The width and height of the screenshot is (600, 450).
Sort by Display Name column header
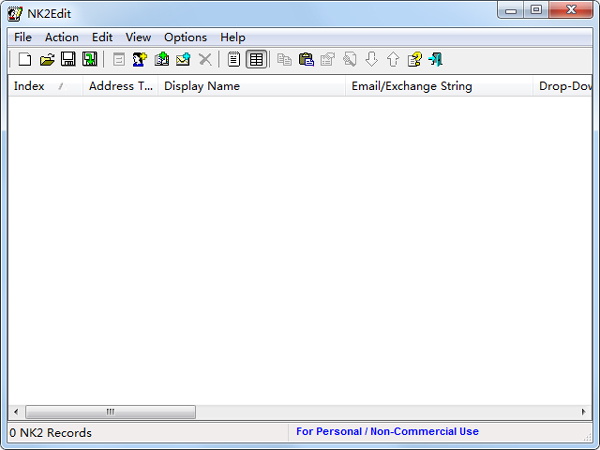[x=251, y=86]
